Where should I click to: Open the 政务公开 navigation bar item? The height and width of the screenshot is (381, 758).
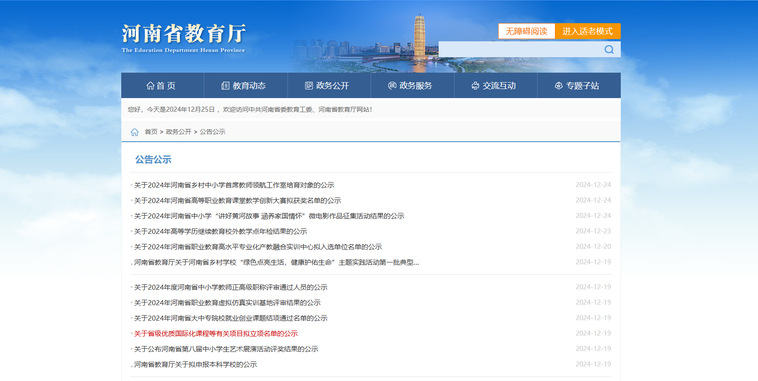pos(329,86)
